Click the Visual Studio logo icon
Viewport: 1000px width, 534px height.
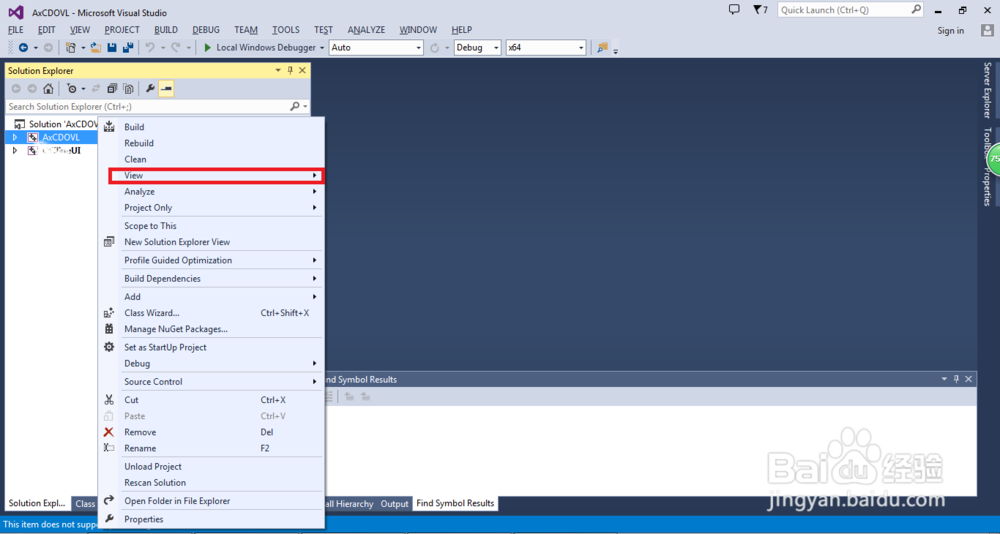click(x=16, y=11)
